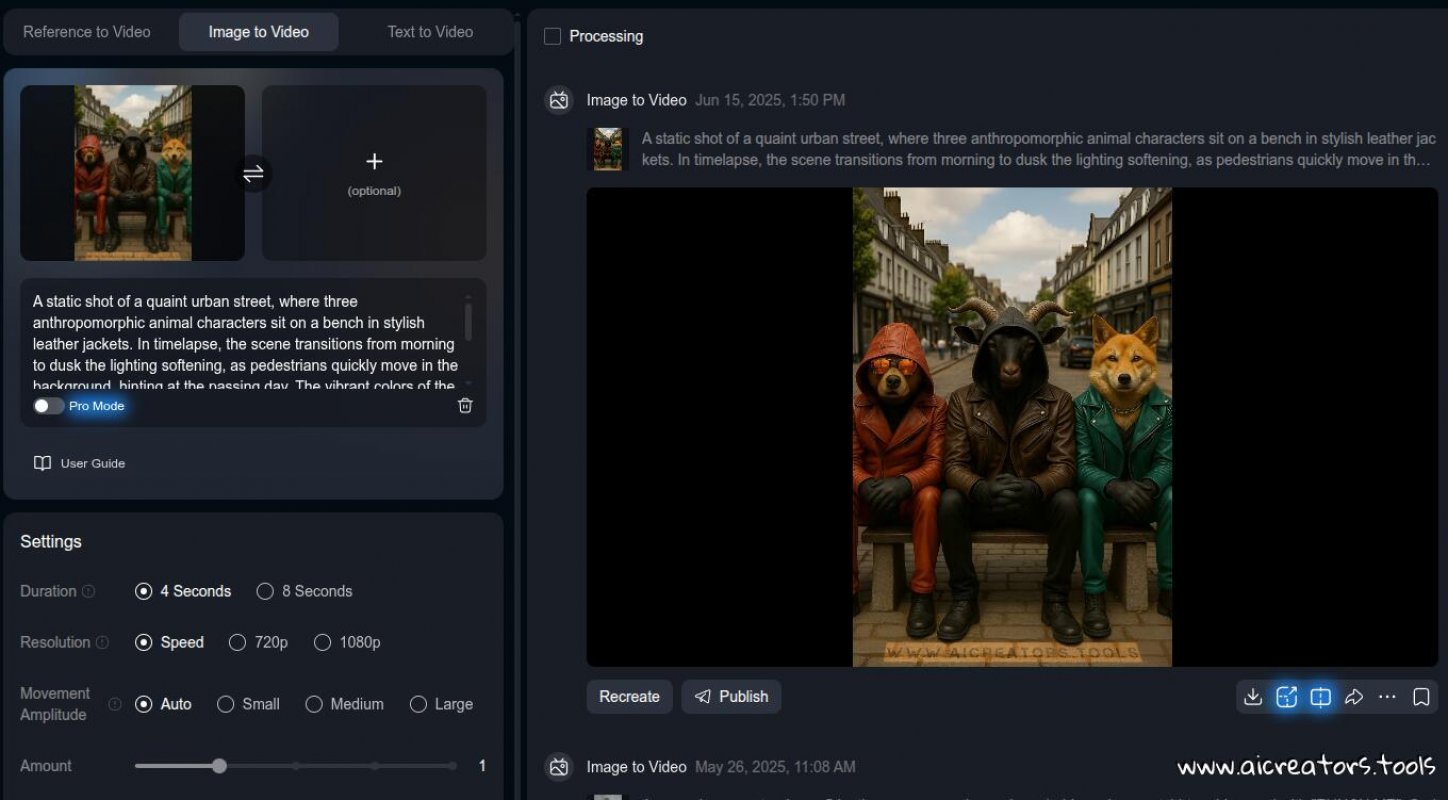Screen dimensions: 1448x800
Task: Add optional end frame image
Action: pos(374,173)
